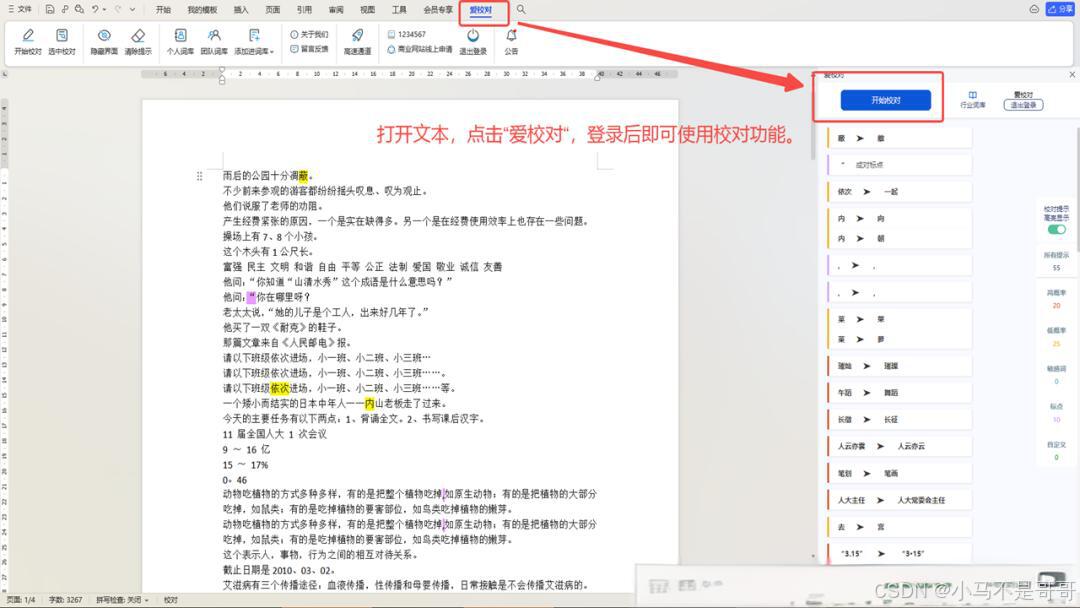Filter by 敏感词 count
This screenshot has width=1080, height=608.
point(1056,375)
